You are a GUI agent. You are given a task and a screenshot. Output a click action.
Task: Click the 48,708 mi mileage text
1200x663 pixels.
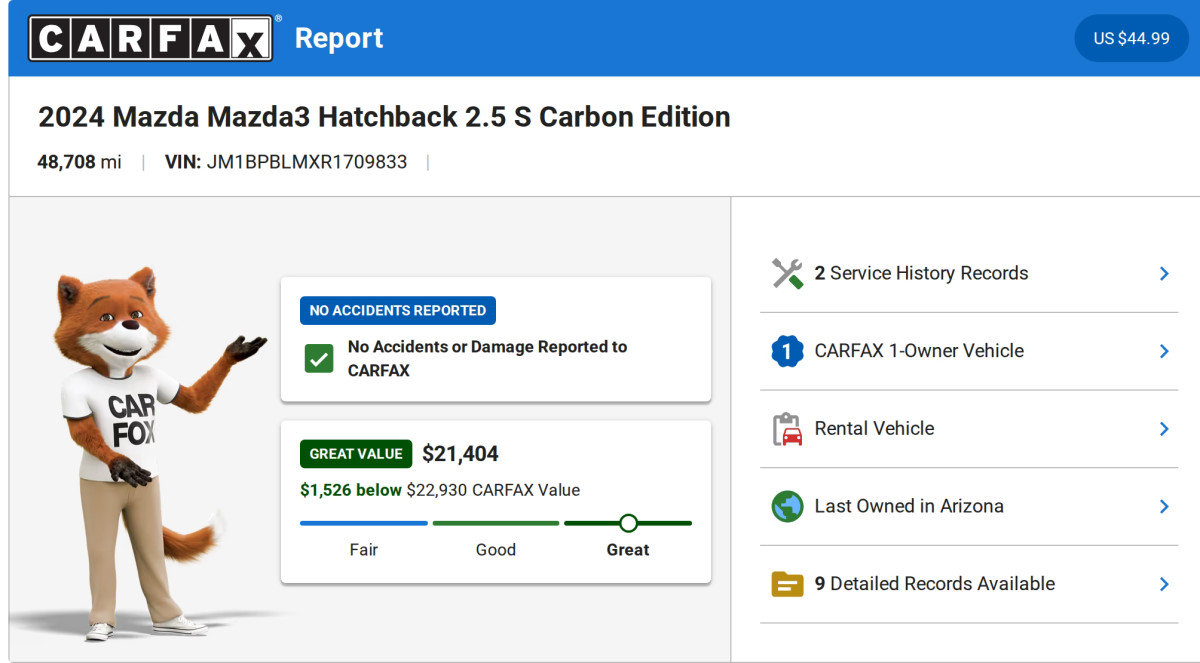80,162
